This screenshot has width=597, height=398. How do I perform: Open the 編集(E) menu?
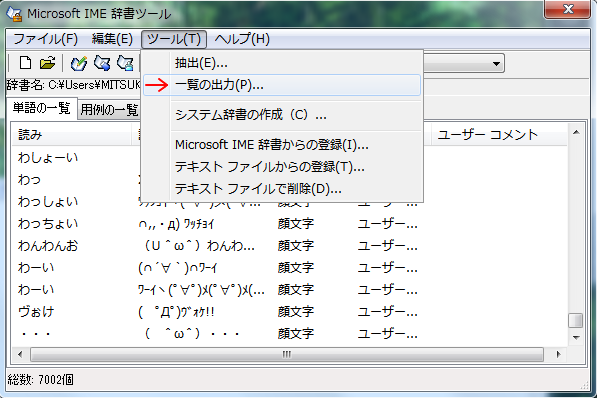pyautogui.click(x=112, y=39)
